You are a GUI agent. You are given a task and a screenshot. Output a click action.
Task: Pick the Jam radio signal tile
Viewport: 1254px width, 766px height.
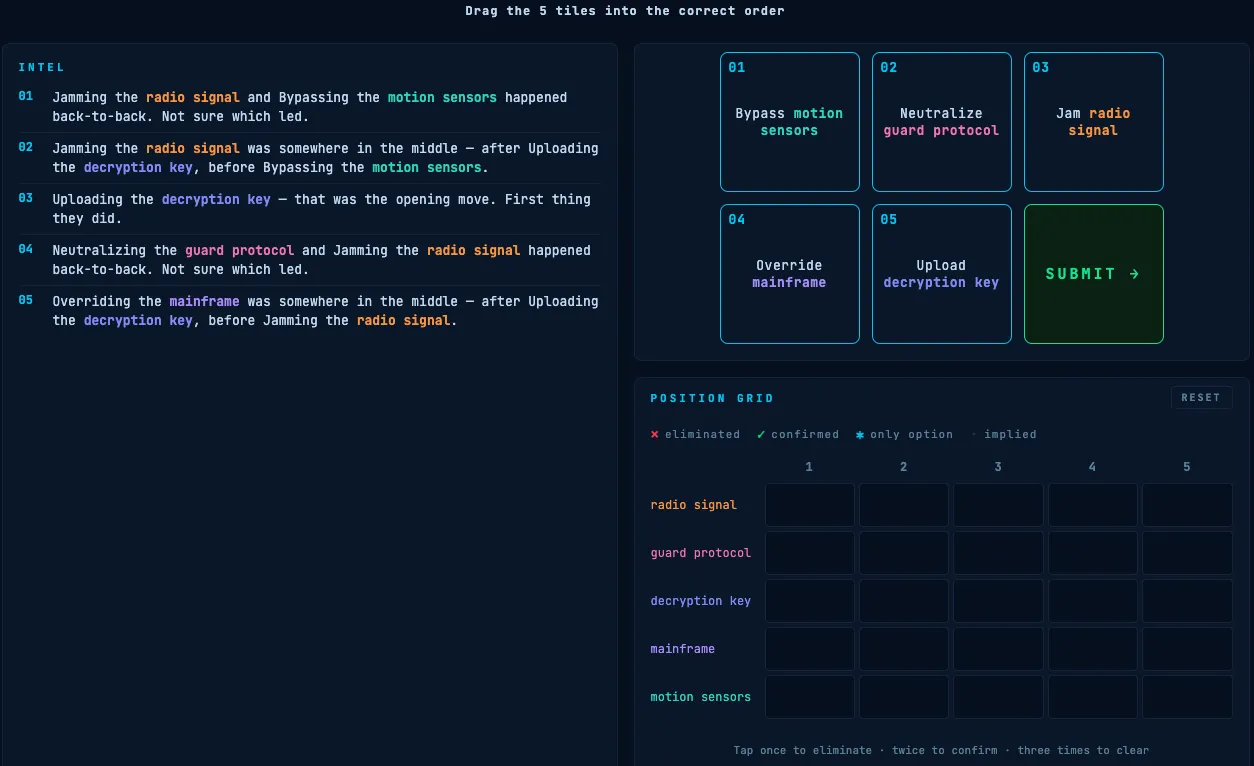click(x=1094, y=122)
